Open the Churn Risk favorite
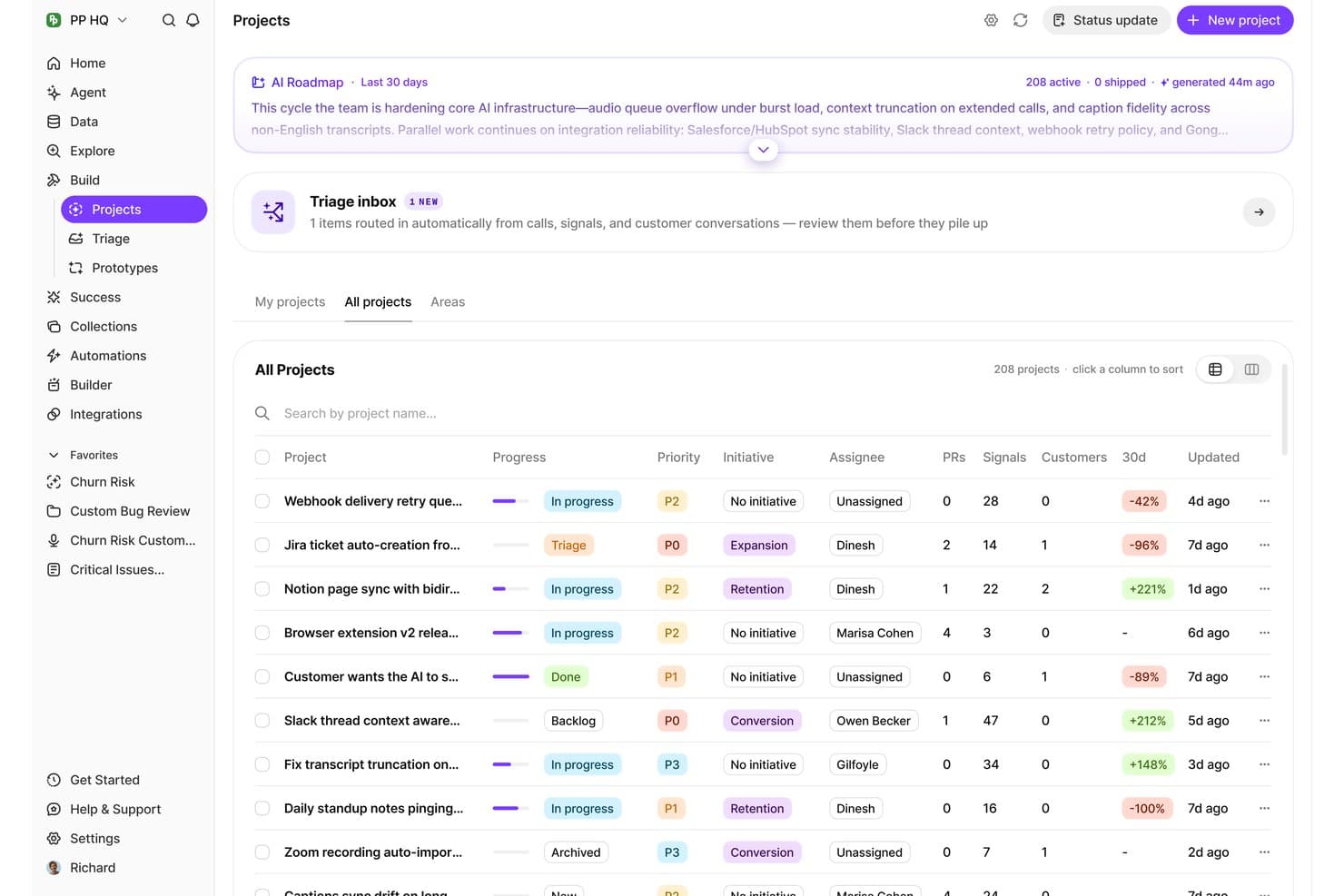The width and height of the screenshot is (1344, 896). [x=102, y=482]
